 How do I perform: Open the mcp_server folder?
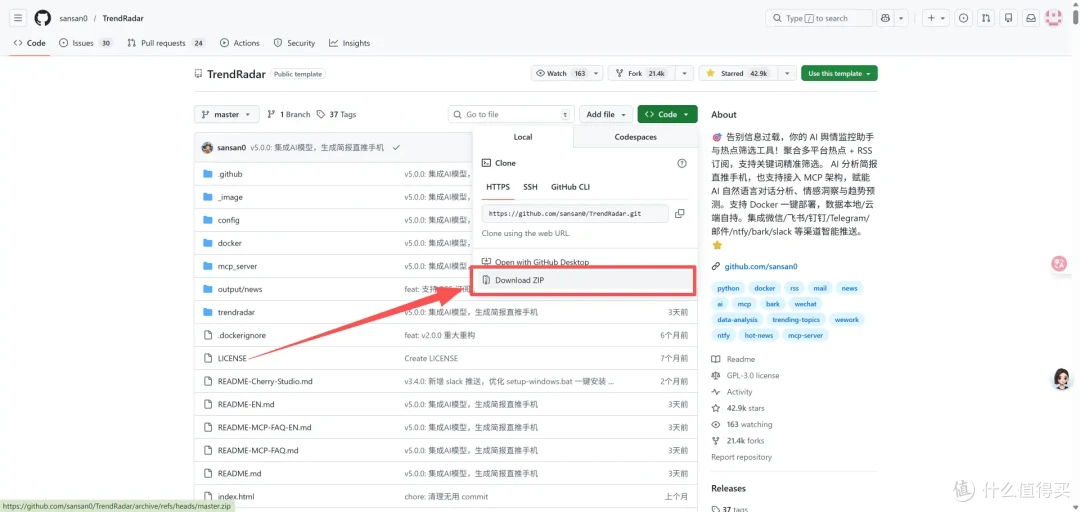coord(238,266)
